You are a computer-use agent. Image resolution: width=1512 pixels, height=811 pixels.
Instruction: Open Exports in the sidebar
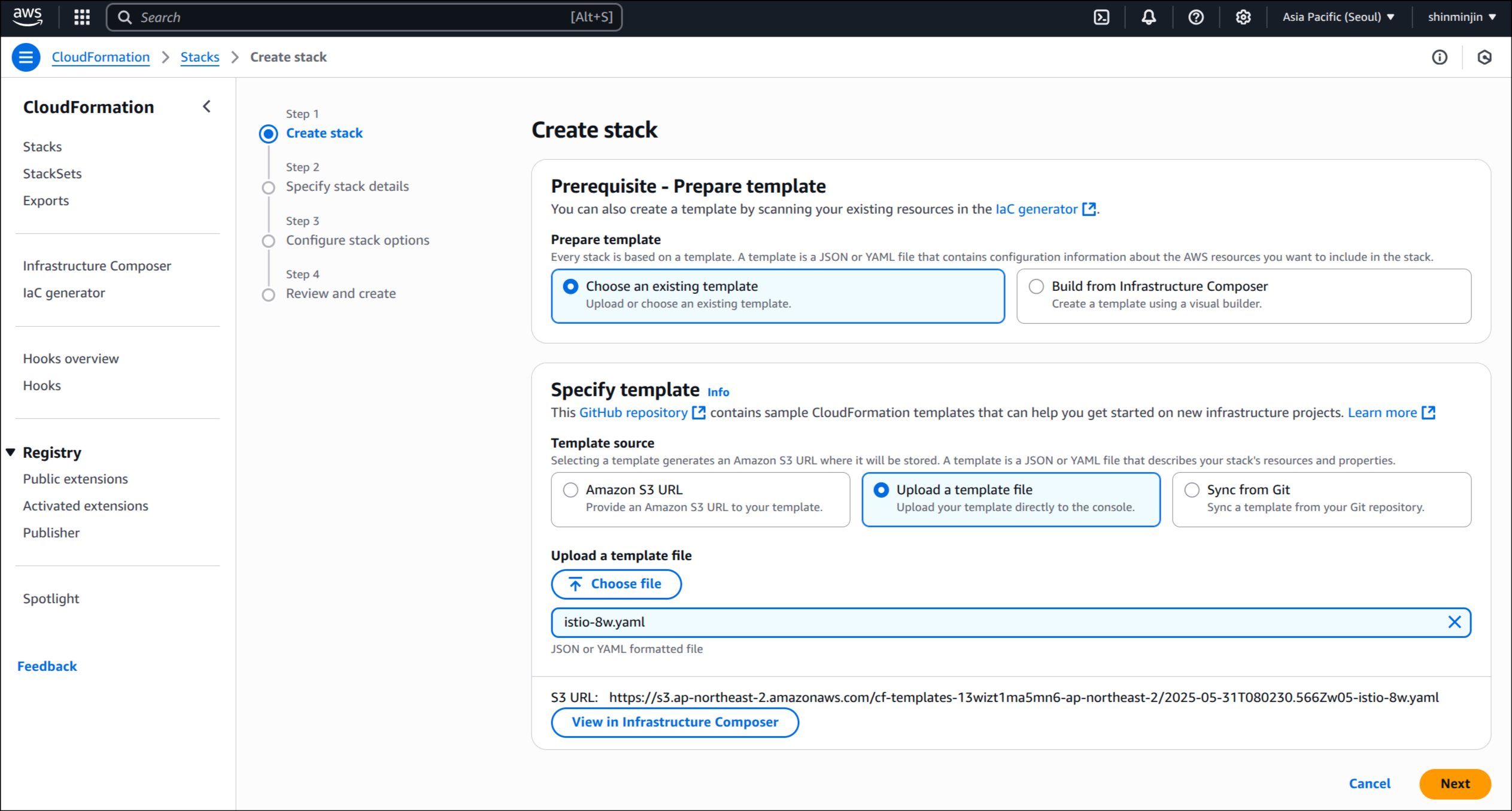(x=46, y=201)
